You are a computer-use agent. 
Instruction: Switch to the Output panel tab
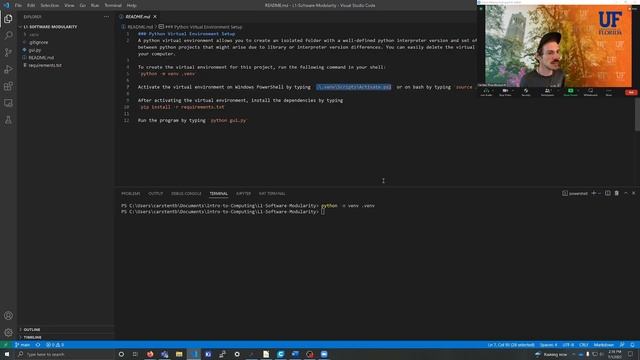(156, 193)
